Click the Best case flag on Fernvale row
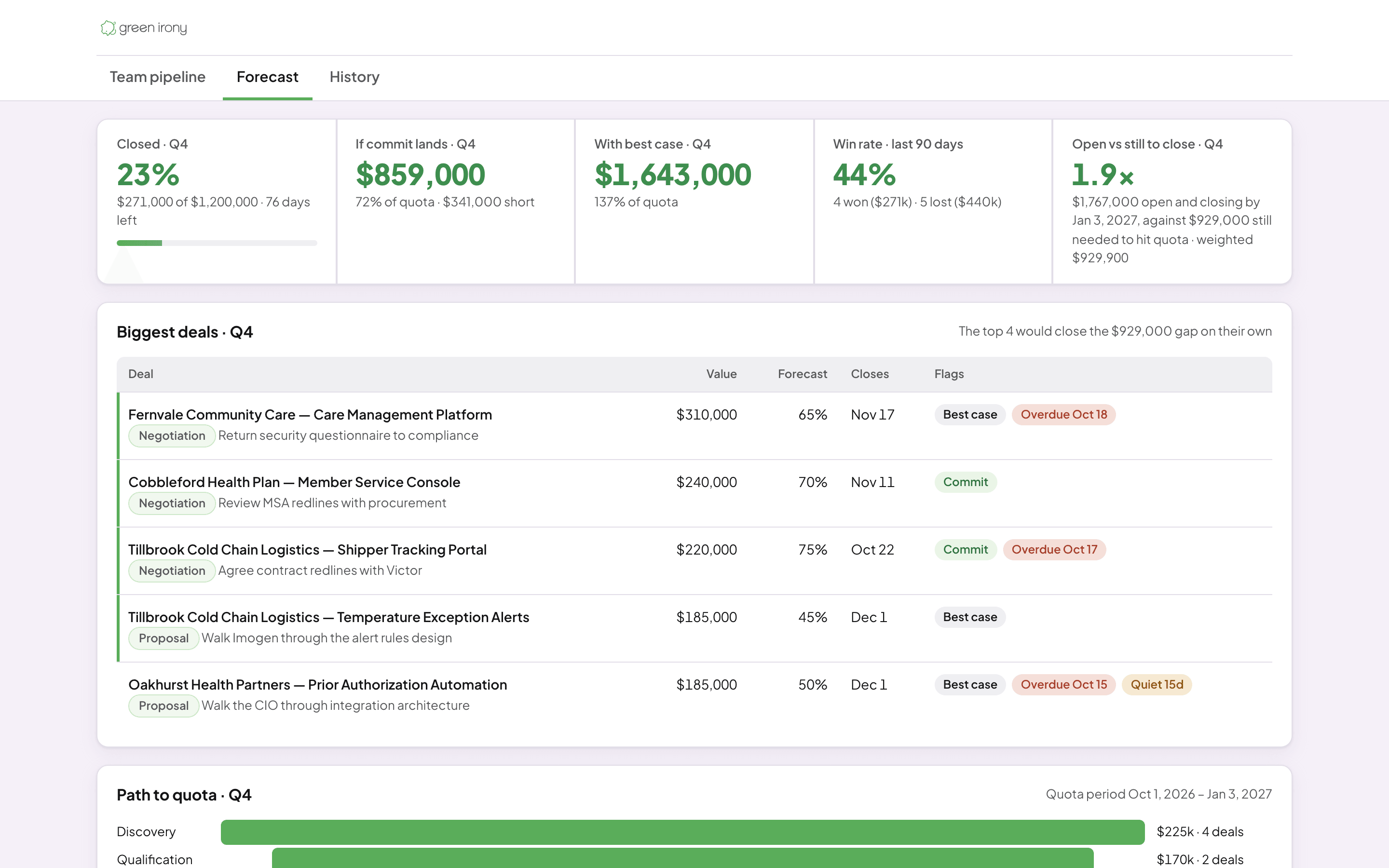 [x=970, y=415]
